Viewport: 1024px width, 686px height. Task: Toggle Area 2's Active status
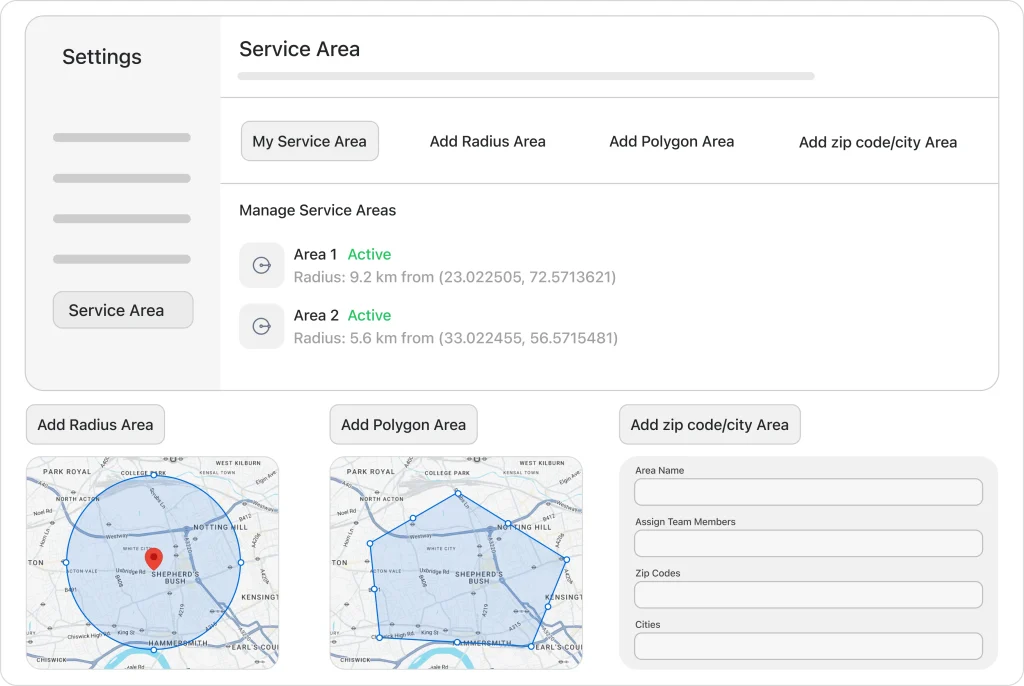pyautogui.click(x=369, y=315)
